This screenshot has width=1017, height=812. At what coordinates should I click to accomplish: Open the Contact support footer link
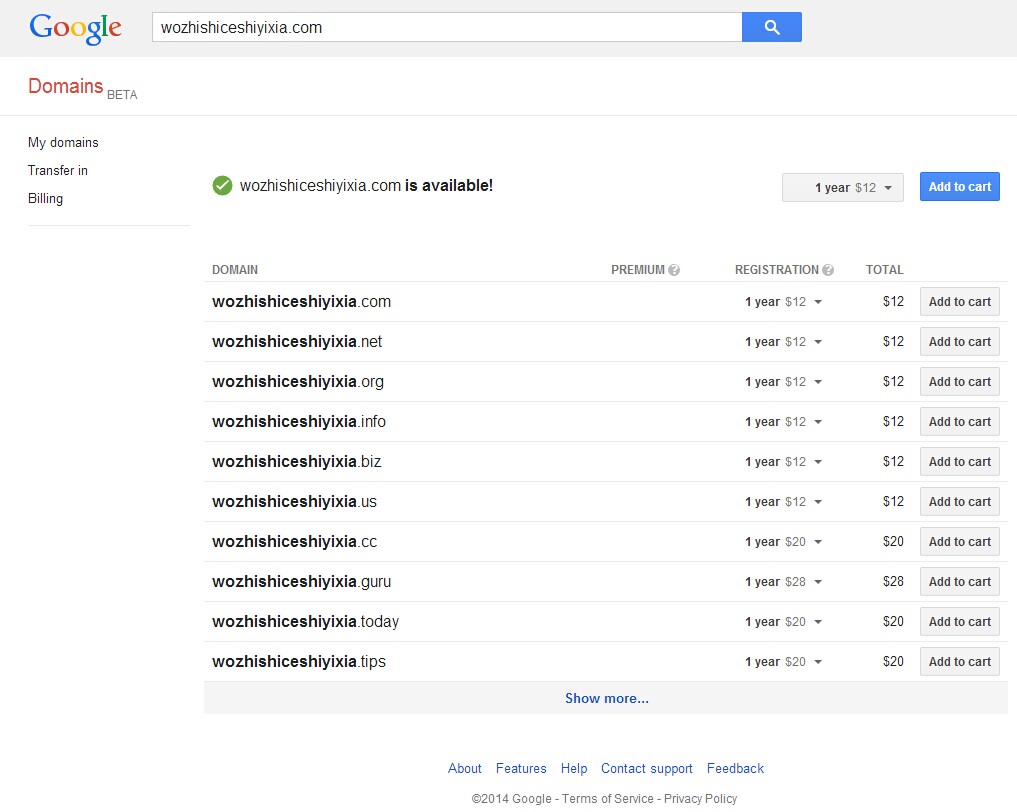tap(646, 769)
